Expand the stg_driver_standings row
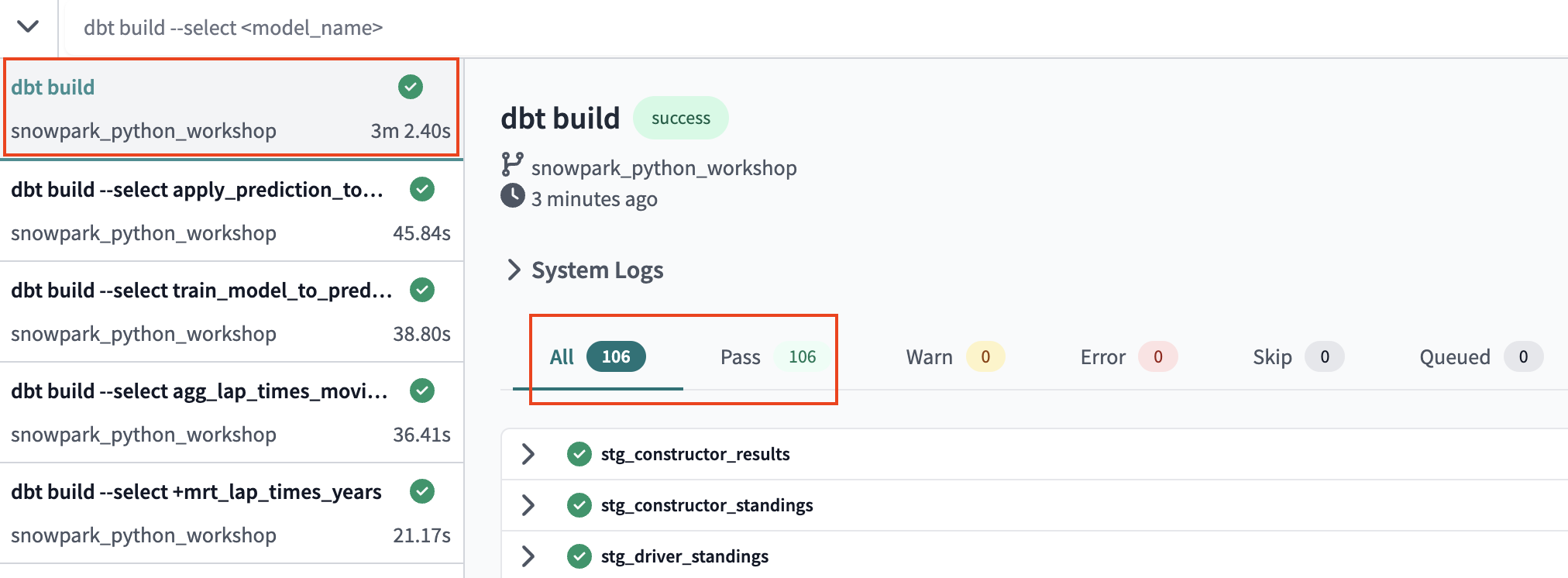 tap(528, 556)
